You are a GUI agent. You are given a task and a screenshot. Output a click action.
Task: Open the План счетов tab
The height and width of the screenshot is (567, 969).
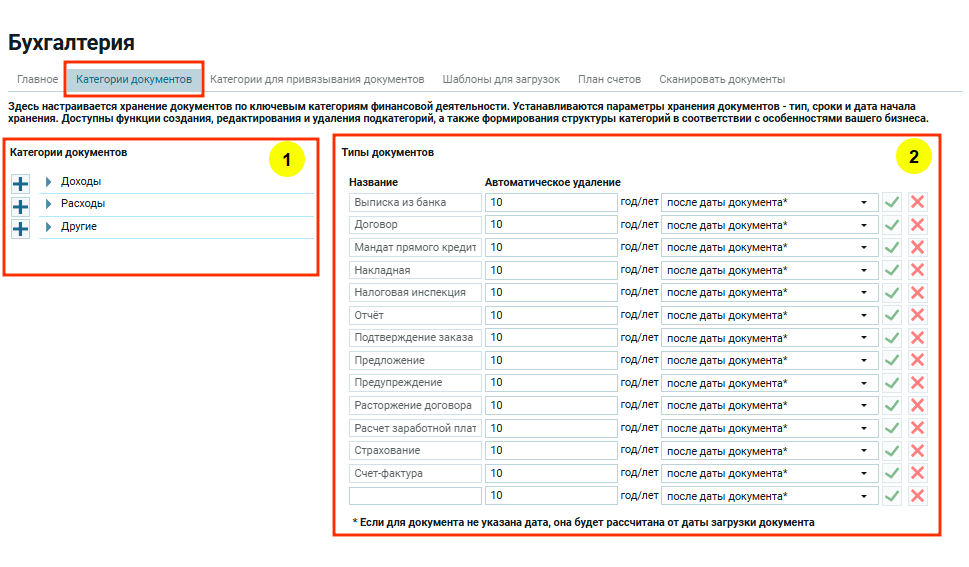(609, 79)
